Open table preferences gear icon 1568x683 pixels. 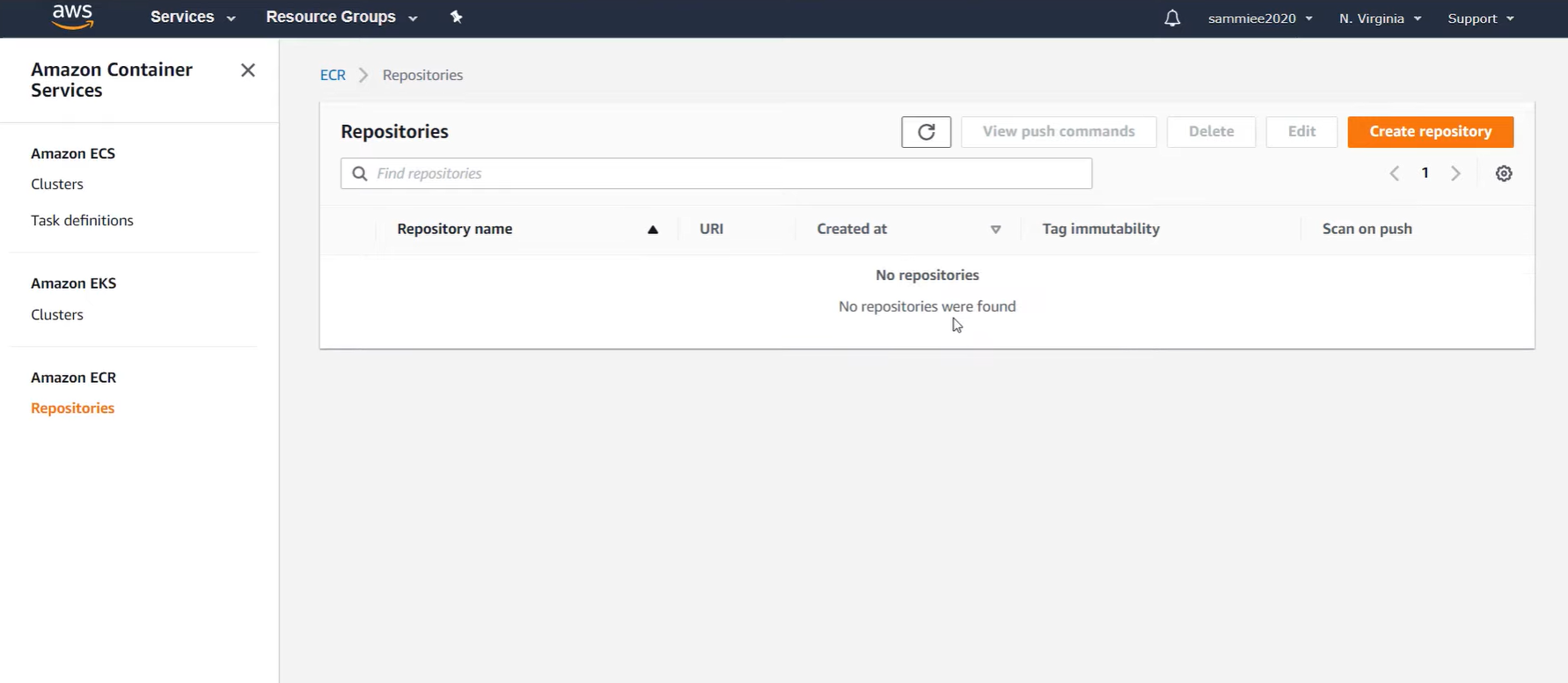pos(1504,173)
